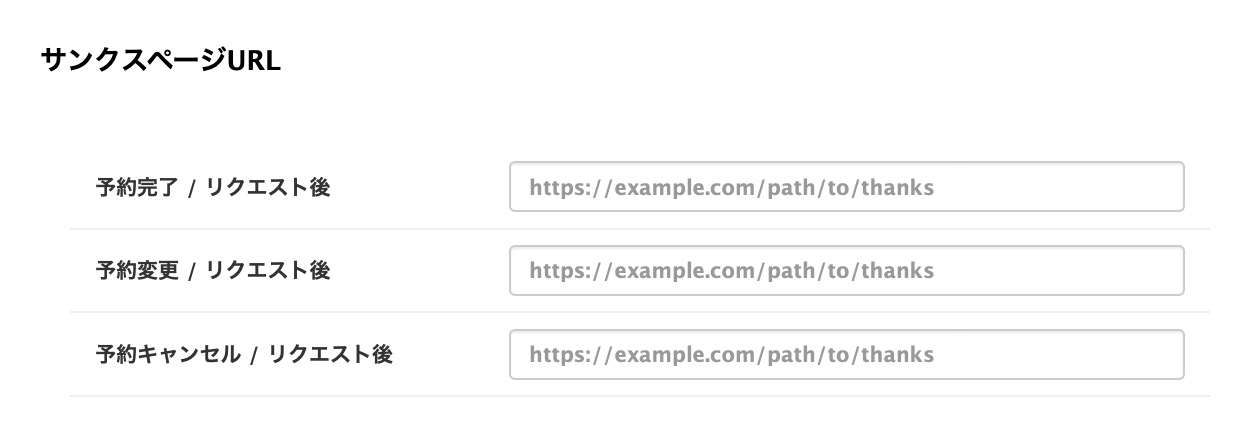1236x434 pixels.
Task: Click the 予約完了 / リクエスト後 label
Action: tap(213, 187)
